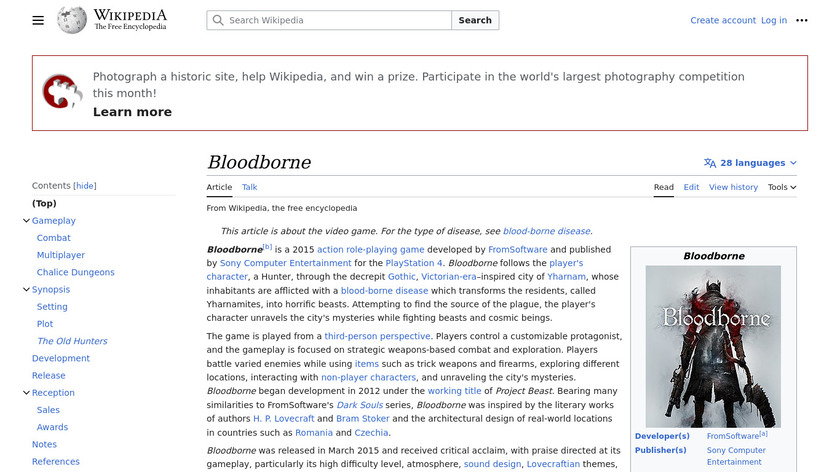Select the Edit tab
This screenshot has width=840, height=472.
click(x=691, y=187)
